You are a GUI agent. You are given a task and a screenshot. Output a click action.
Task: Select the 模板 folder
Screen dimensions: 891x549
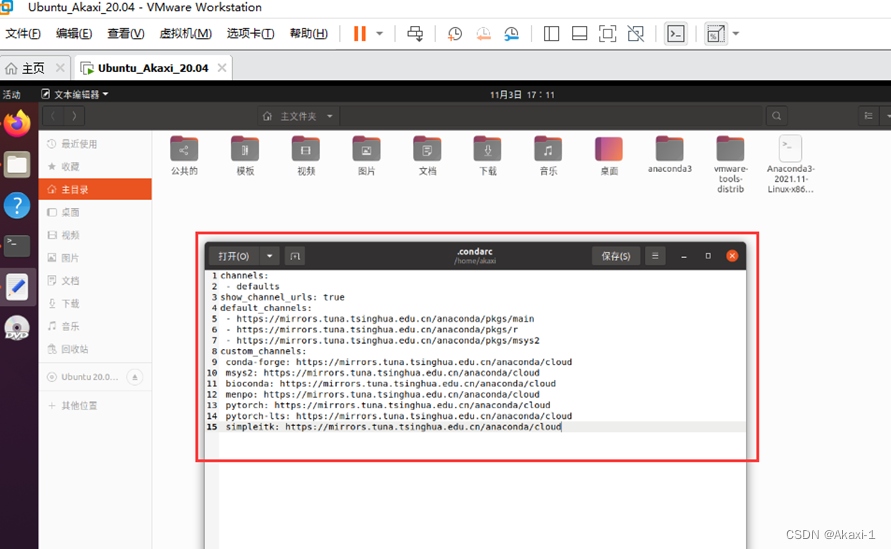tap(245, 156)
